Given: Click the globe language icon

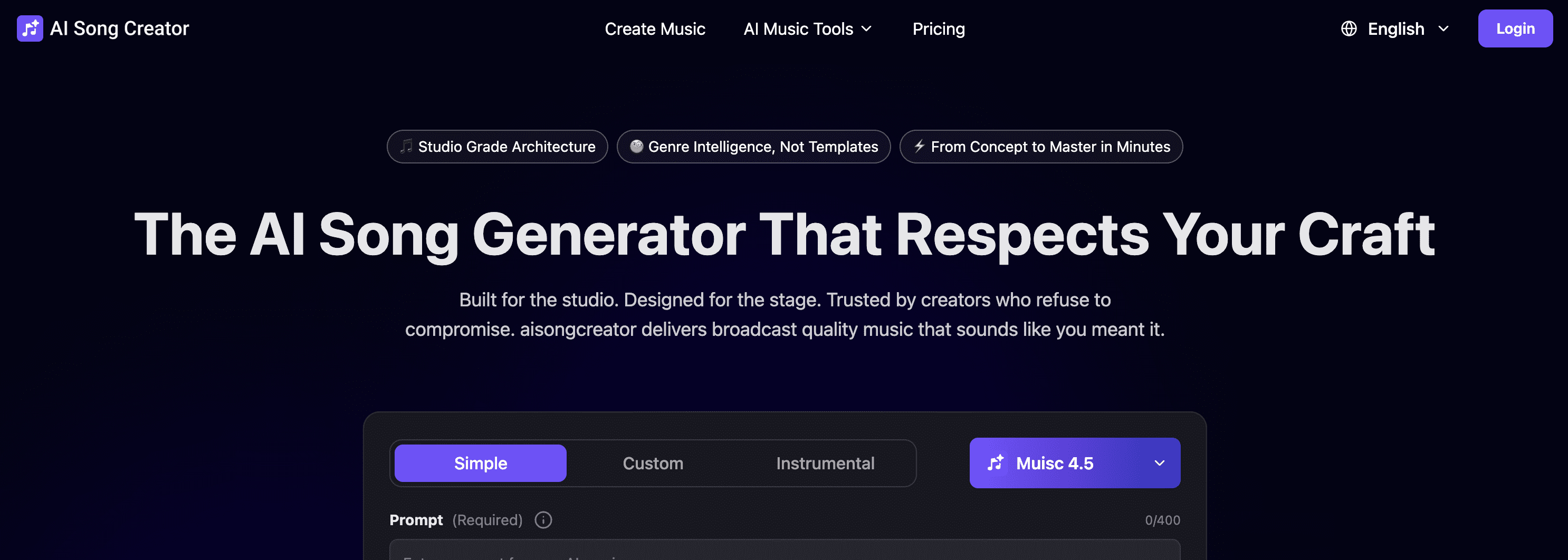Looking at the screenshot, I should [1349, 28].
